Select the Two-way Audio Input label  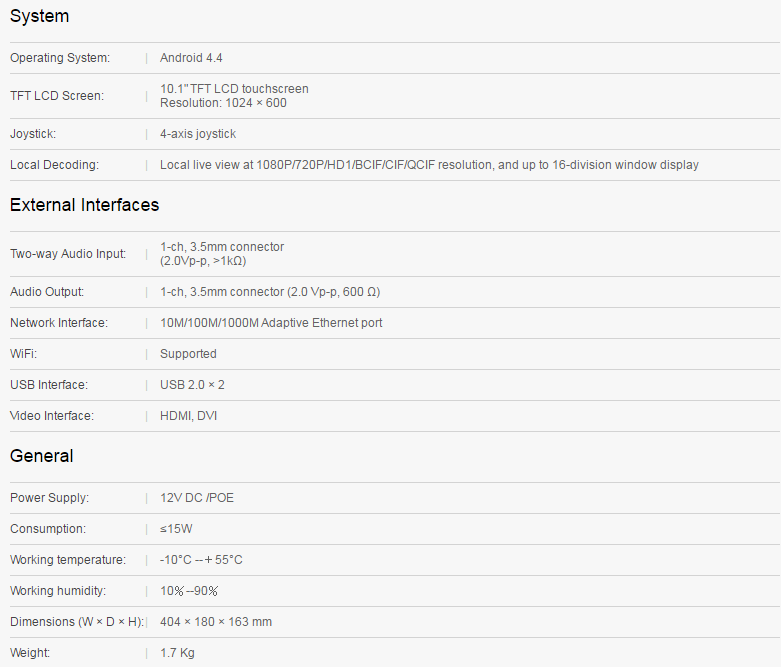point(68,254)
